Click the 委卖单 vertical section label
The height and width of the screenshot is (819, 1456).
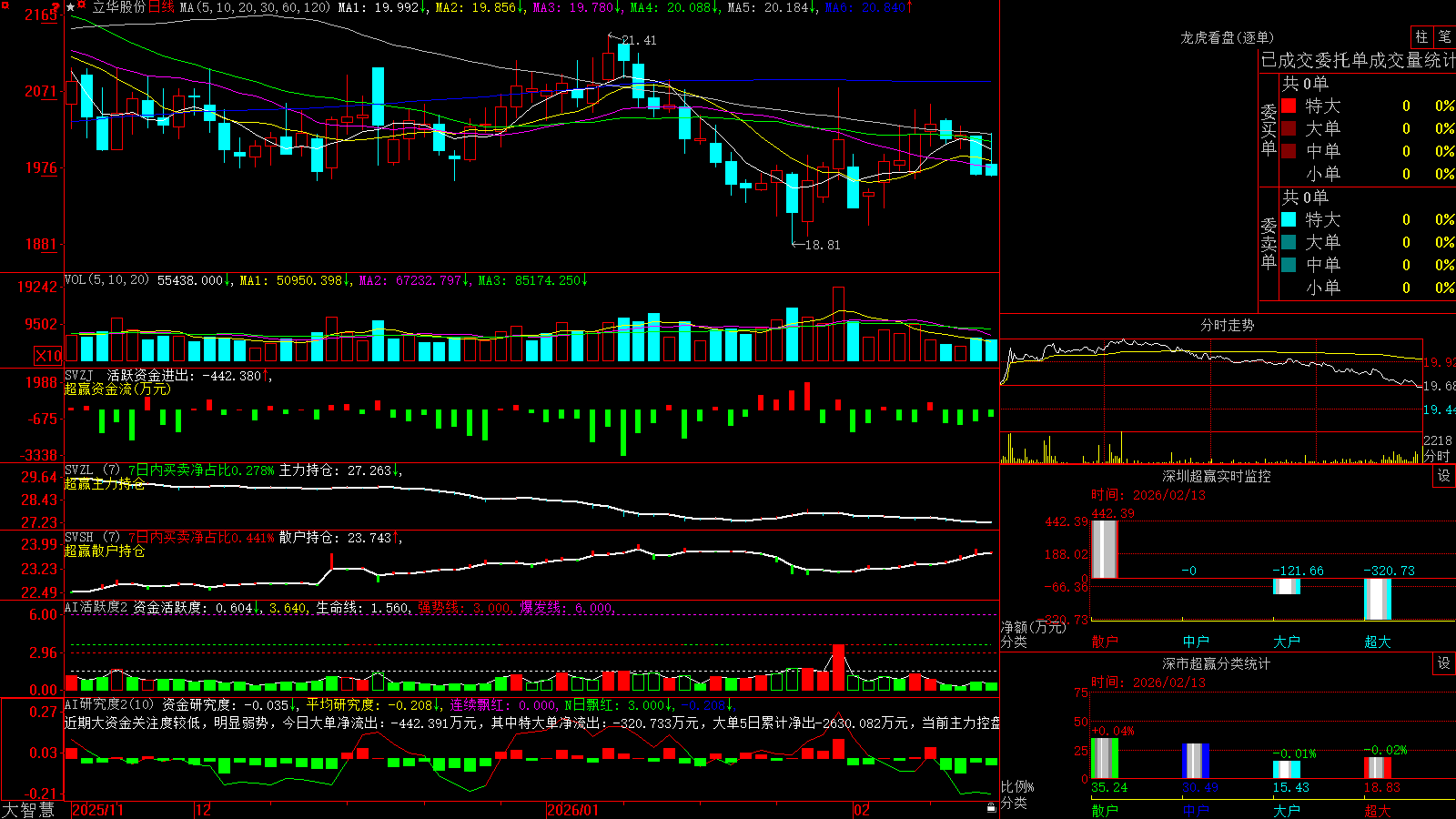pyautogui.click(x=1269, y=243)
